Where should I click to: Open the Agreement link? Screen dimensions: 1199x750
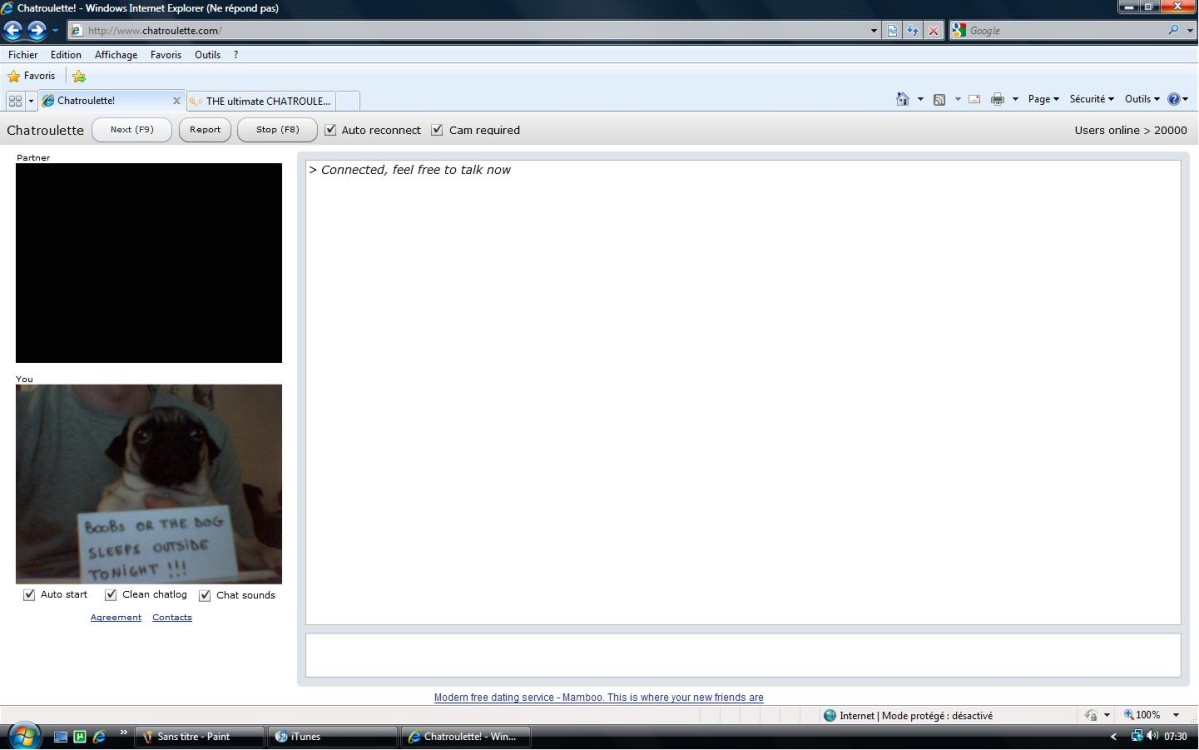click(116, 618)
